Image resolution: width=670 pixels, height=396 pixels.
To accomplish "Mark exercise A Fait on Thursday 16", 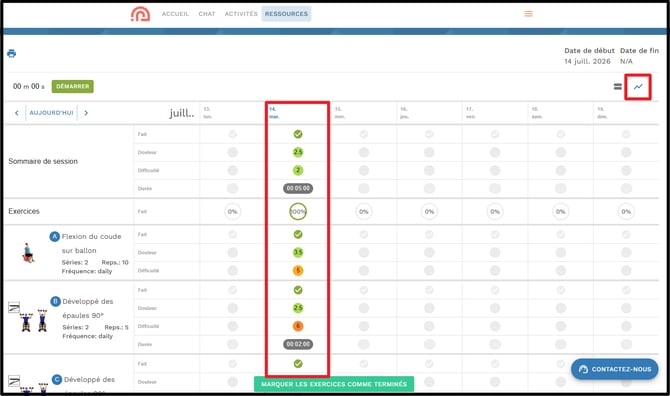I will (x=429, y=234).
